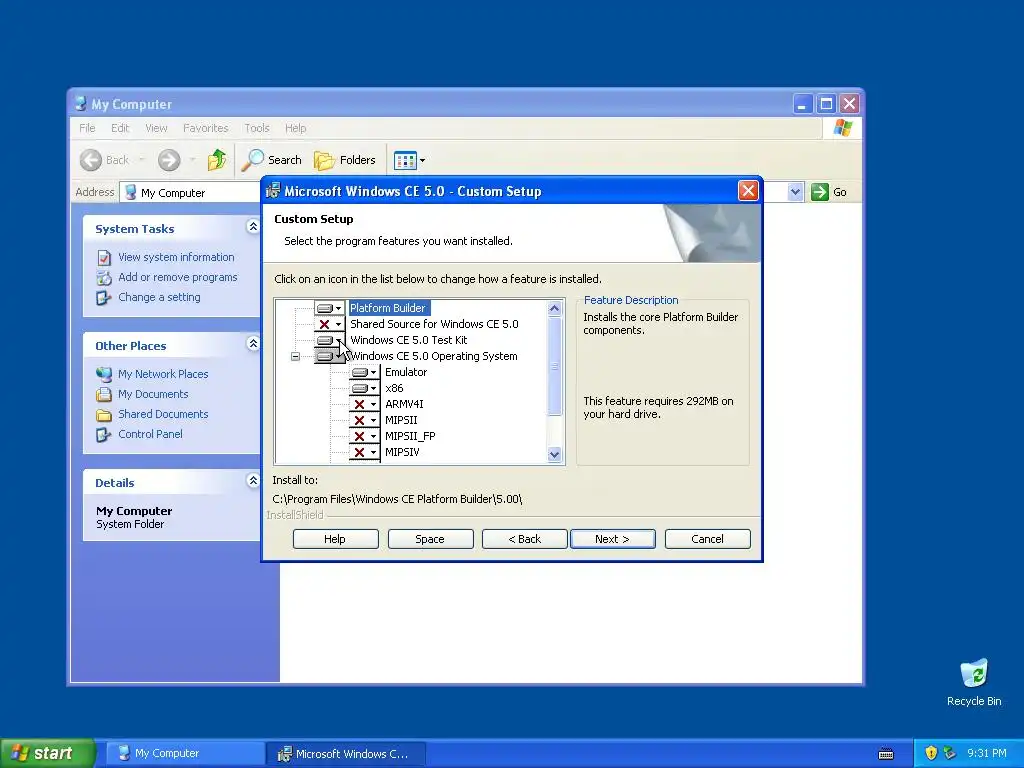Viewport: 1024px width, 768px height.
Task: Click the Help button in setup dialog
Action: click(336, 539)
